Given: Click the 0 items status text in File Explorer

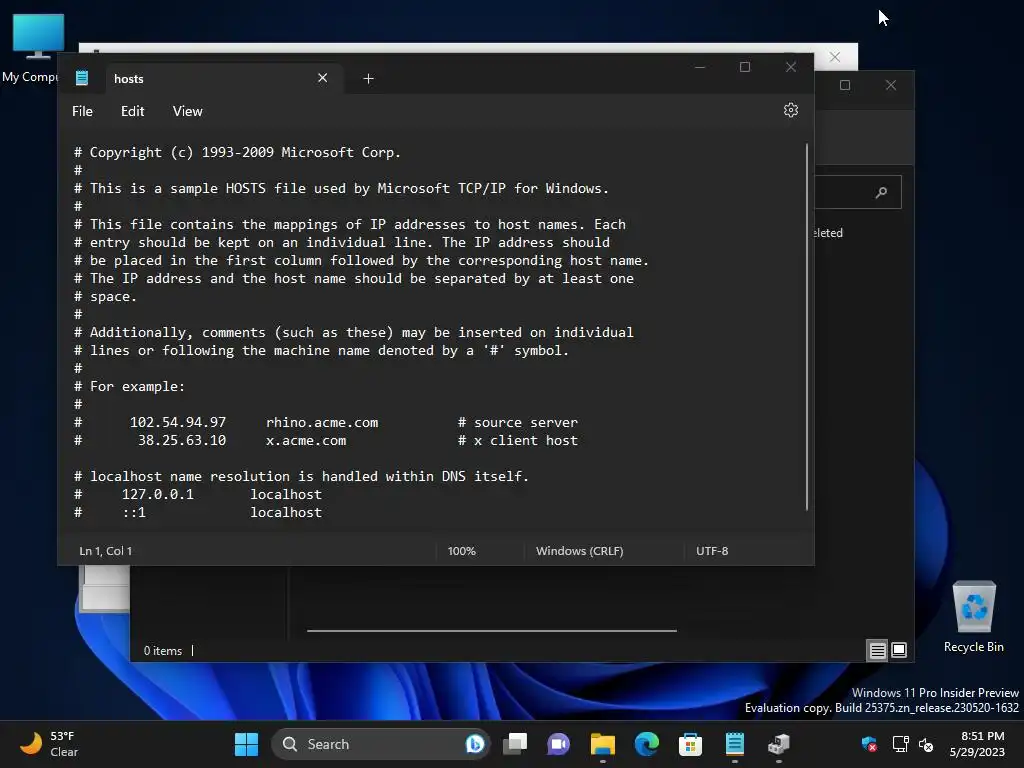Looking at the screenshot, I should pyautogui.click(x=163, y=650).
